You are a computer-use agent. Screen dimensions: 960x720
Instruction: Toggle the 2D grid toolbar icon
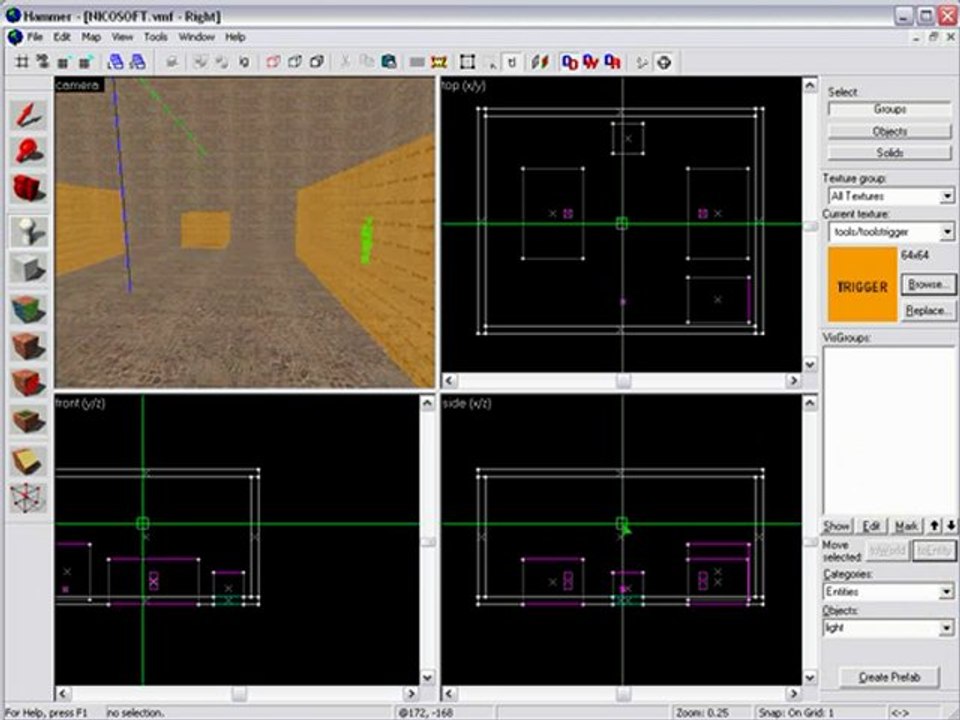point(21,62)
